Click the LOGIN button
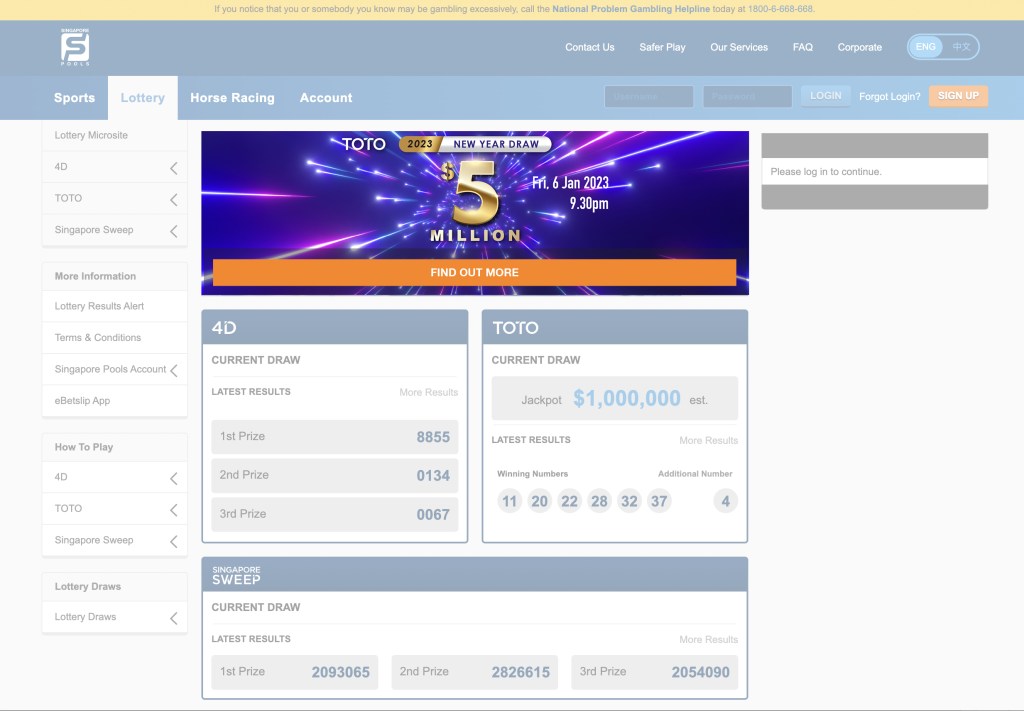 pyautogui.click(x=826, y=96)
